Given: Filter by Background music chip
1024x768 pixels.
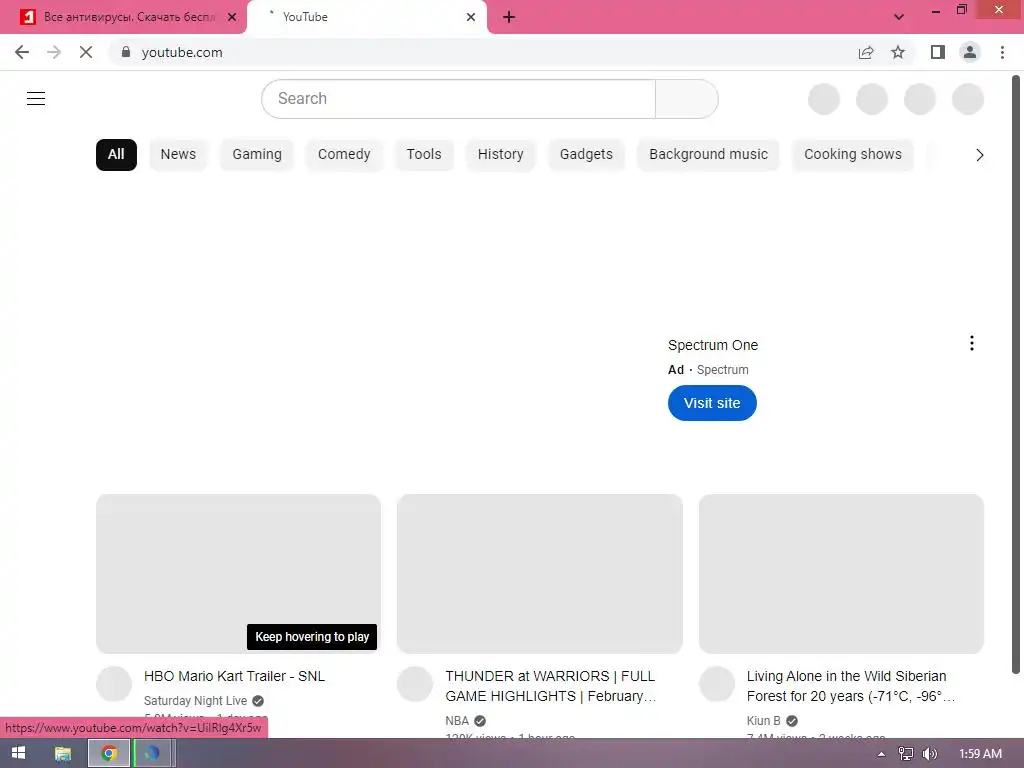Looking at the screenshot, I should (709, 155).
